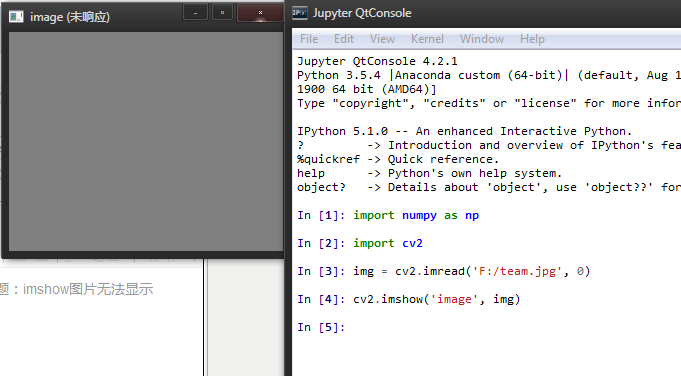Maximize the image window
The height and width of the screenshot is (376, 681).
pos(222,13)
